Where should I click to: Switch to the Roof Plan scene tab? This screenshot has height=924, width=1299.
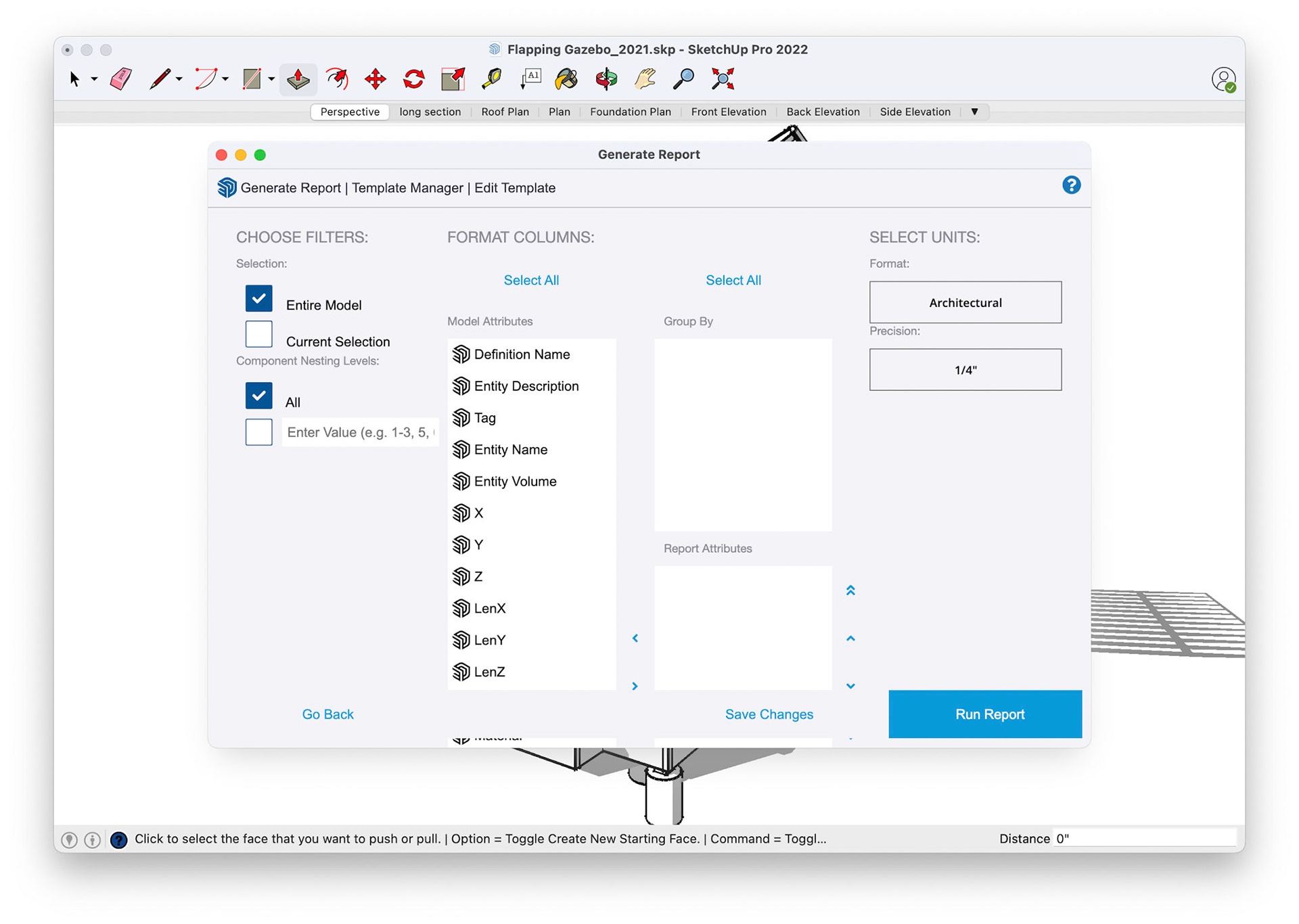coord(505,112)
